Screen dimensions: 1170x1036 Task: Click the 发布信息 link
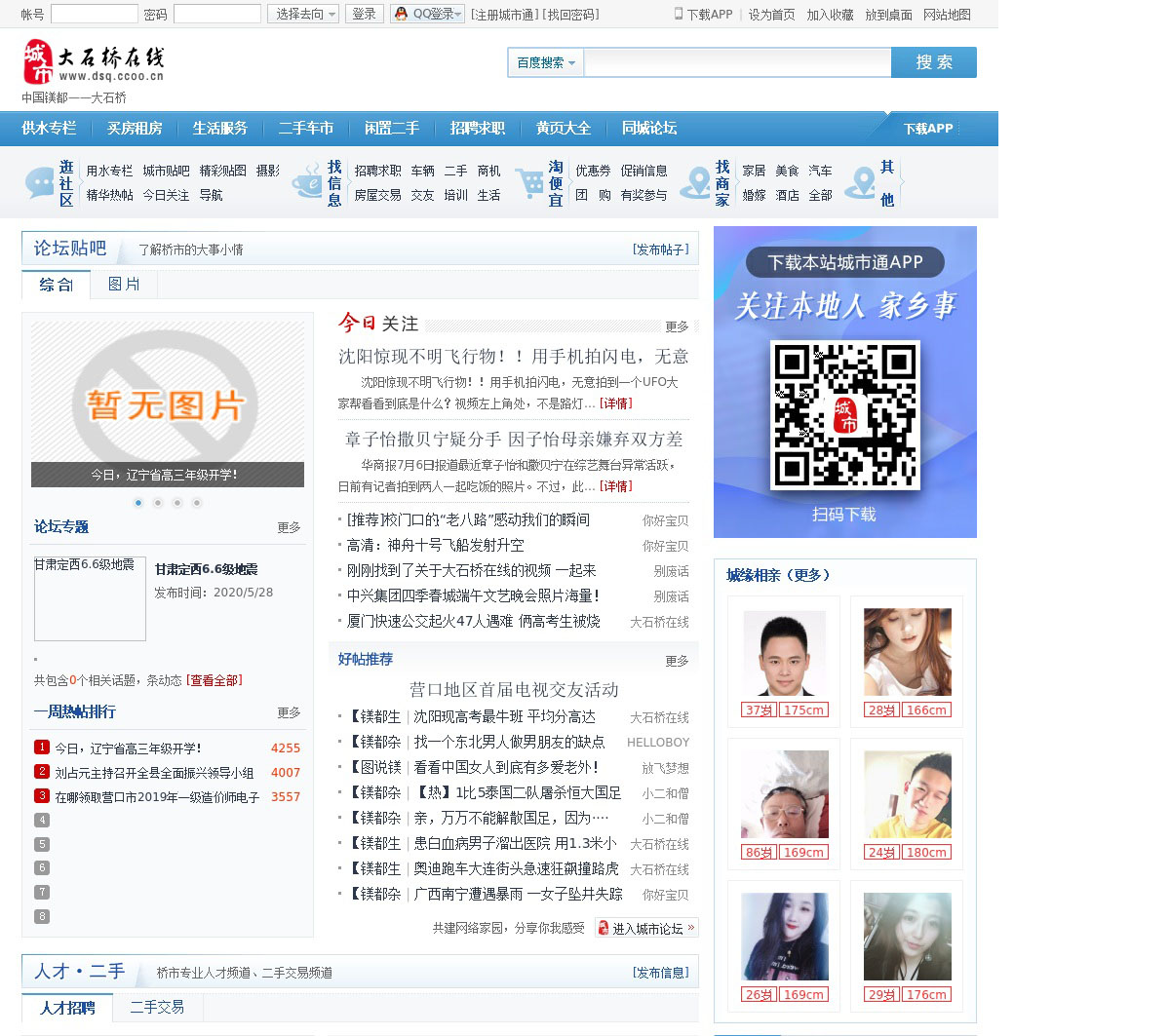tap(661, 973)
